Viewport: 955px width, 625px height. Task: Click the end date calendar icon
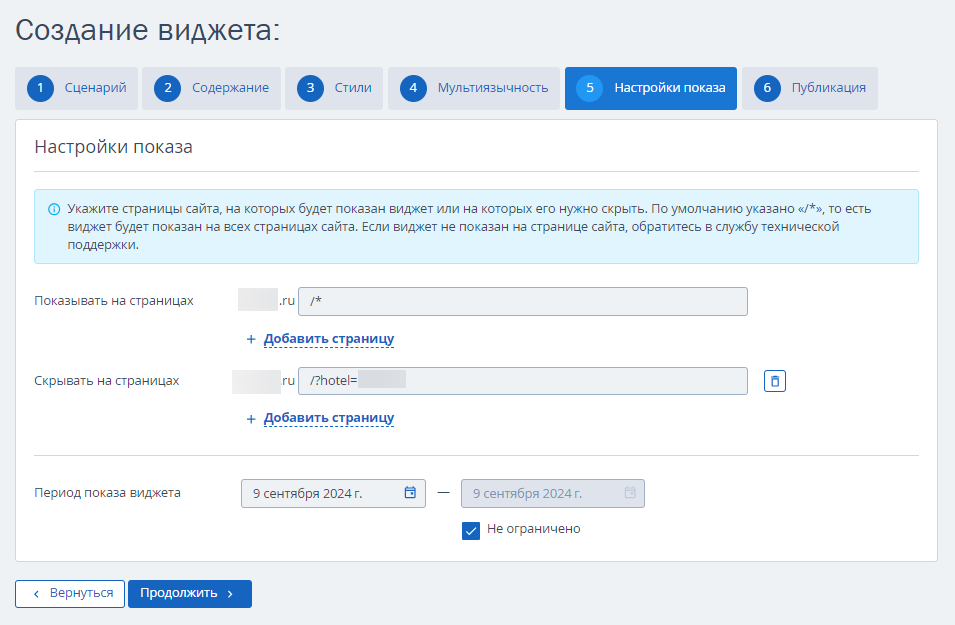[x=630, y=493]
